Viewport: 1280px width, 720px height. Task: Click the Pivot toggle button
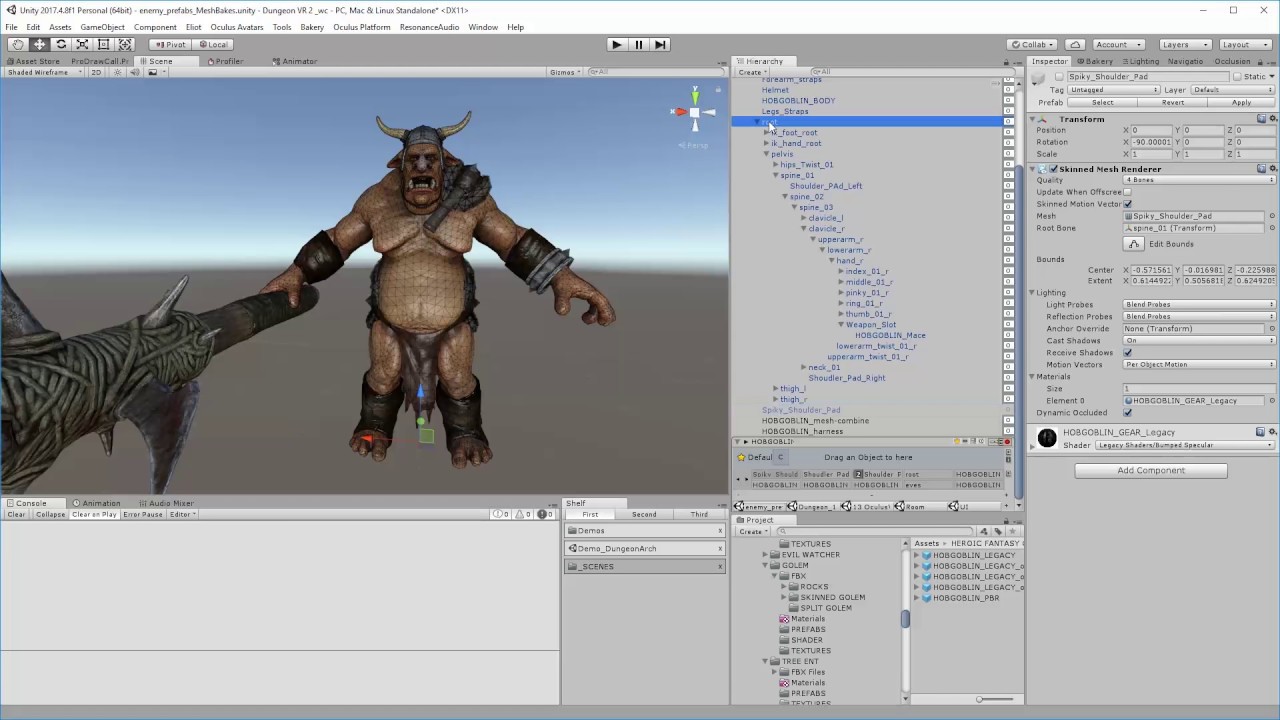[171, 44]
